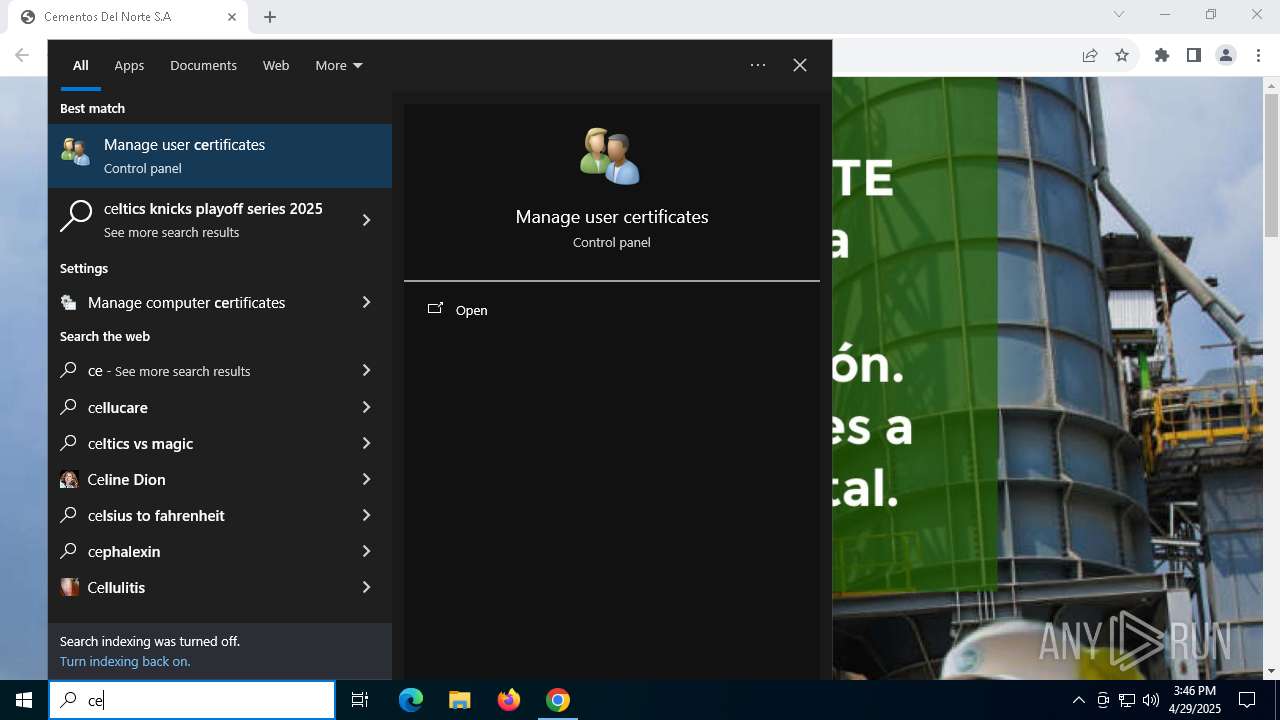The width and height of the screenshot is (1280, 720).
Task: Select Manage computer certificates settings icon
Action: (68, 302)
